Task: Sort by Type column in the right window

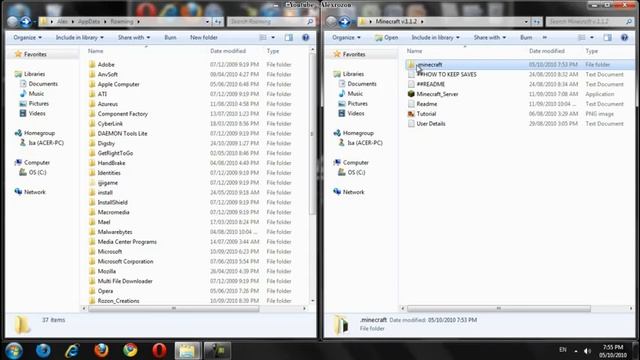Action: (x=591, y=51)
